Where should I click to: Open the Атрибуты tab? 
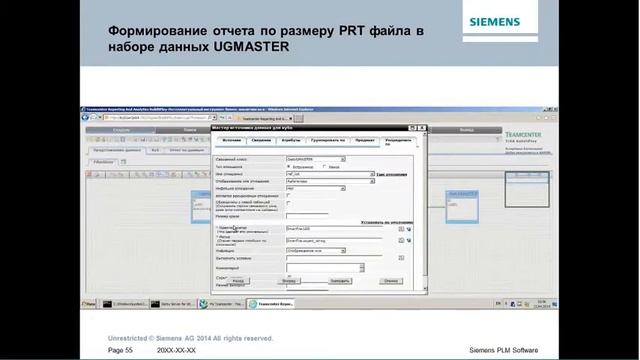point(291,140)
